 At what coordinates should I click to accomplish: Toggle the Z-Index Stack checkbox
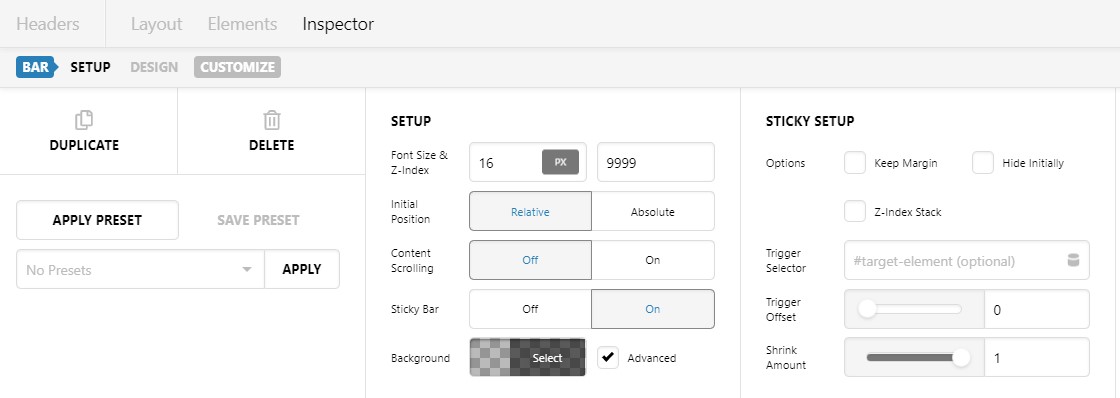tap(855, 212)
